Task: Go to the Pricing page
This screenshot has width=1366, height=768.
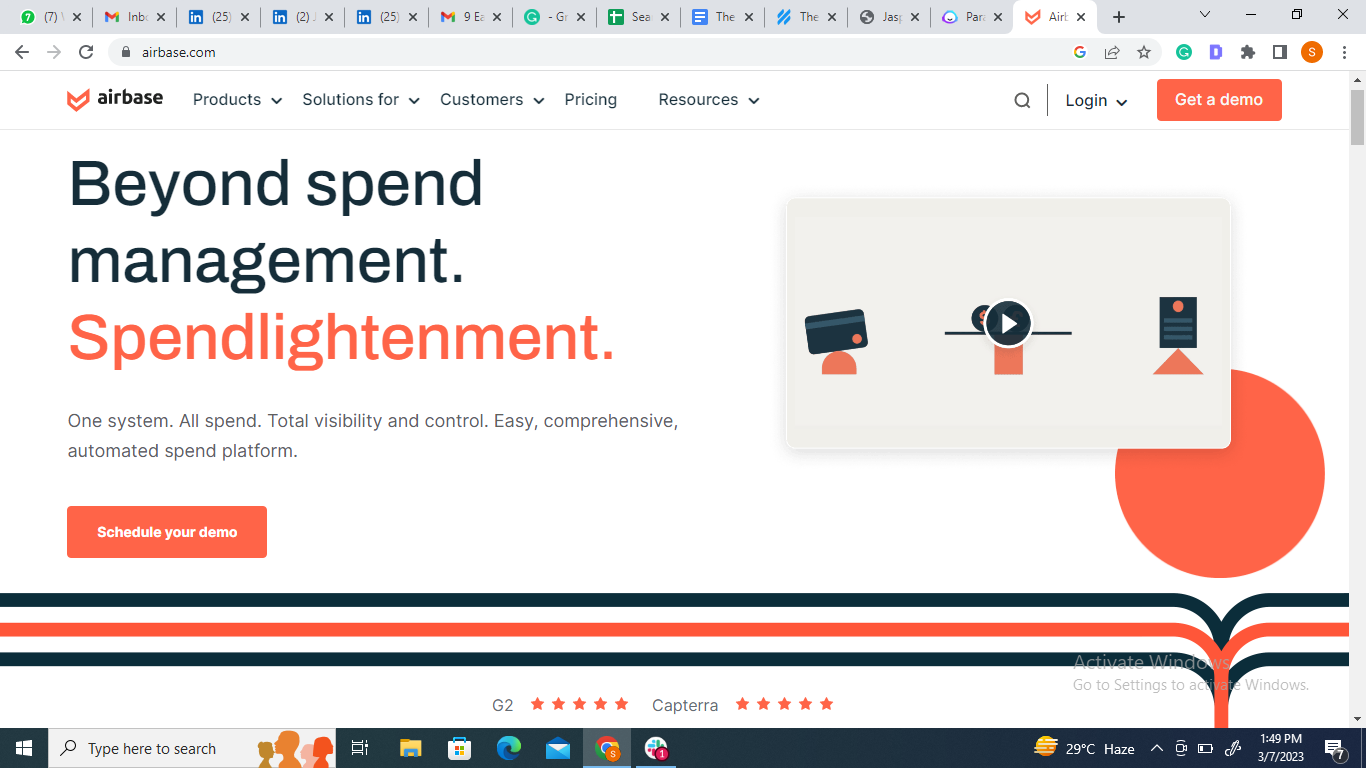Action: (591, 100)
